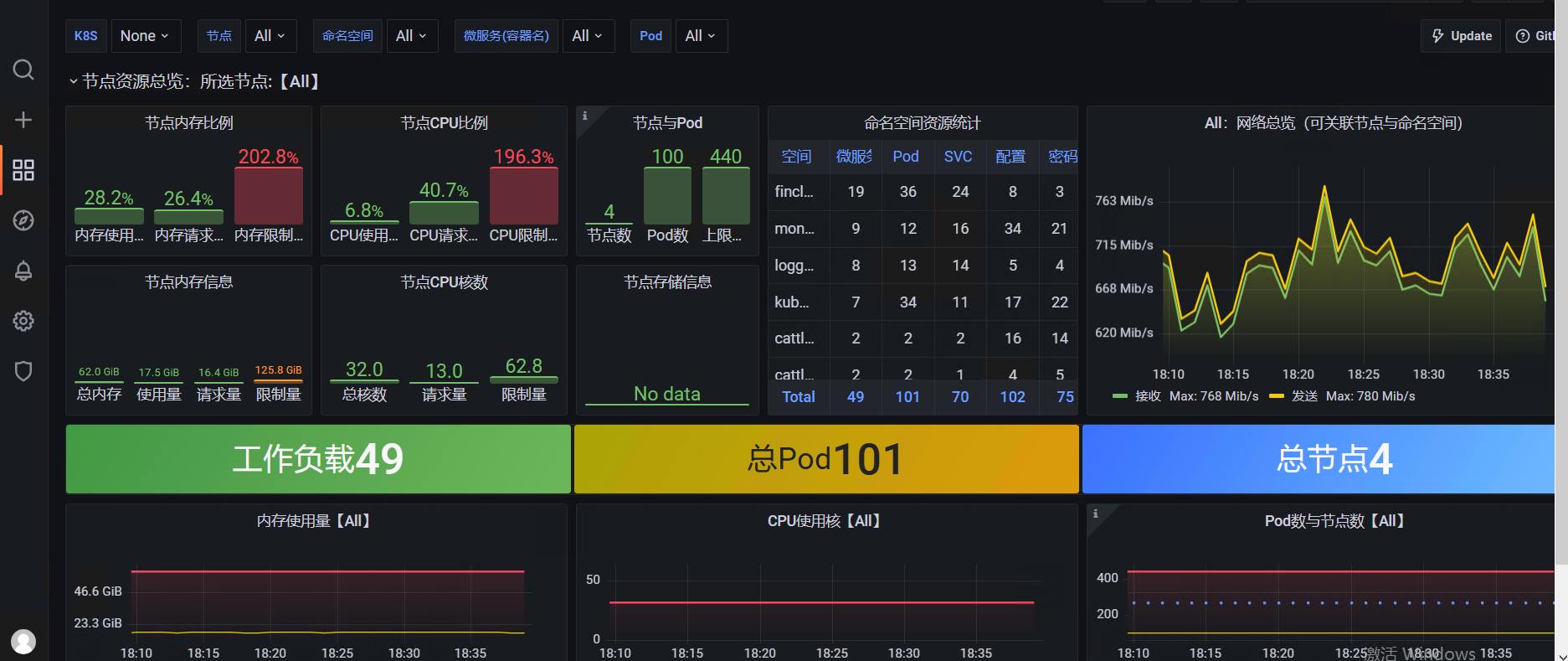Screen dimensions: 1568x661
Task: Sort table by Pod column header
Action: [906, 157]
